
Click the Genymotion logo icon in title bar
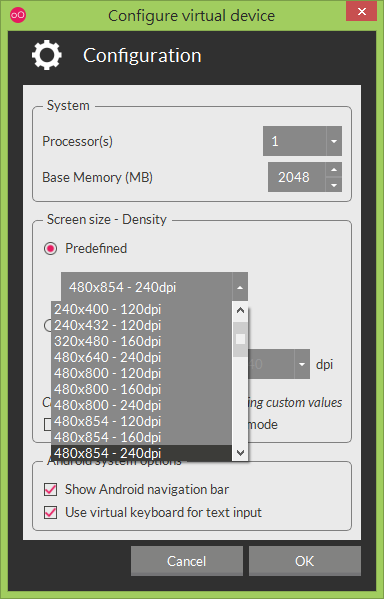click(x=18, y=15)
